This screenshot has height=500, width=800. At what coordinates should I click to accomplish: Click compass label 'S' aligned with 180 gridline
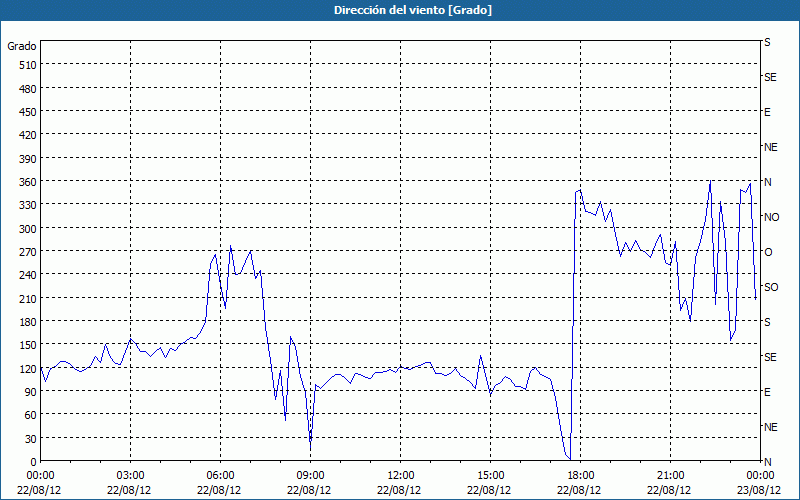(767, 322)
